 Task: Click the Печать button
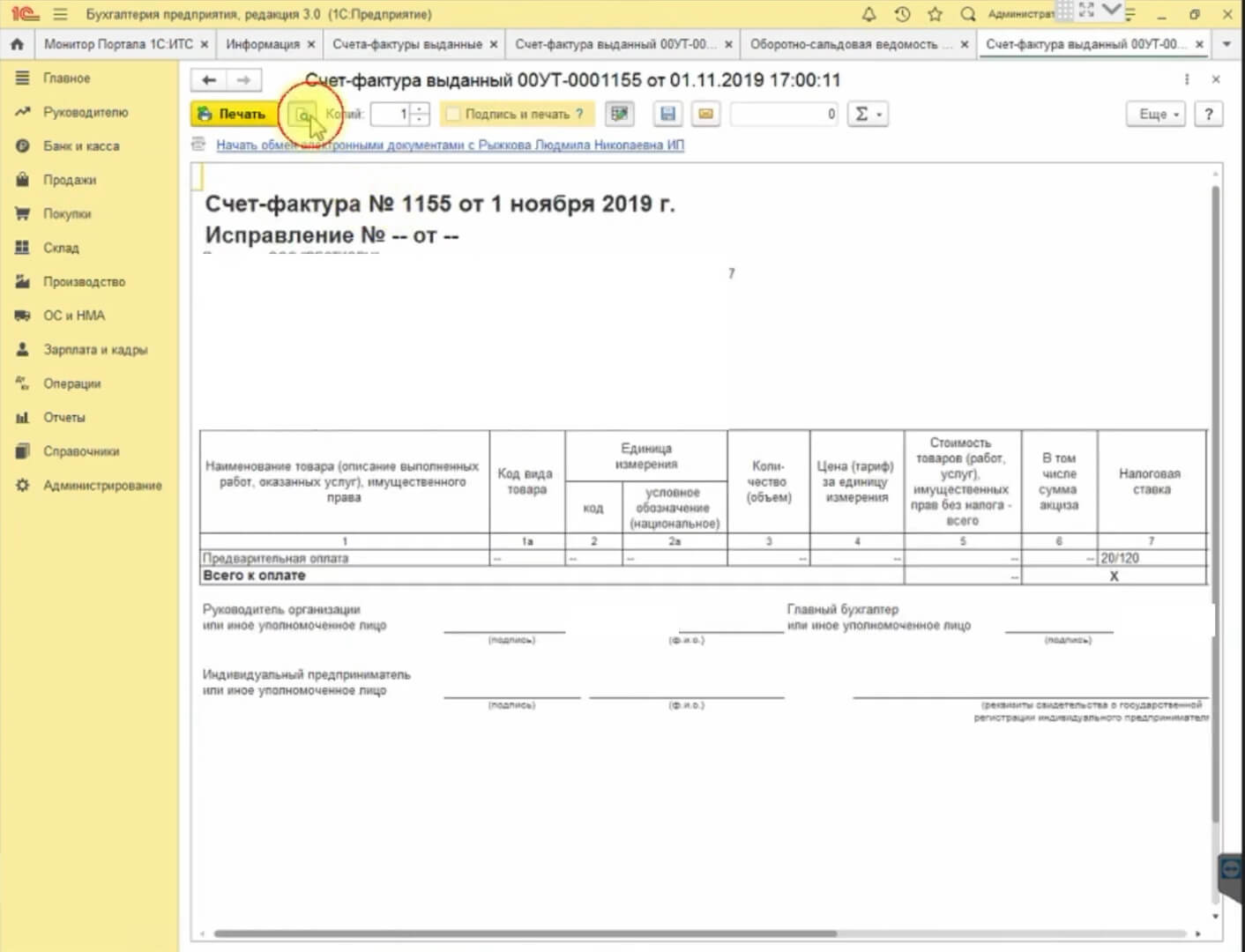tap(233, 114)
